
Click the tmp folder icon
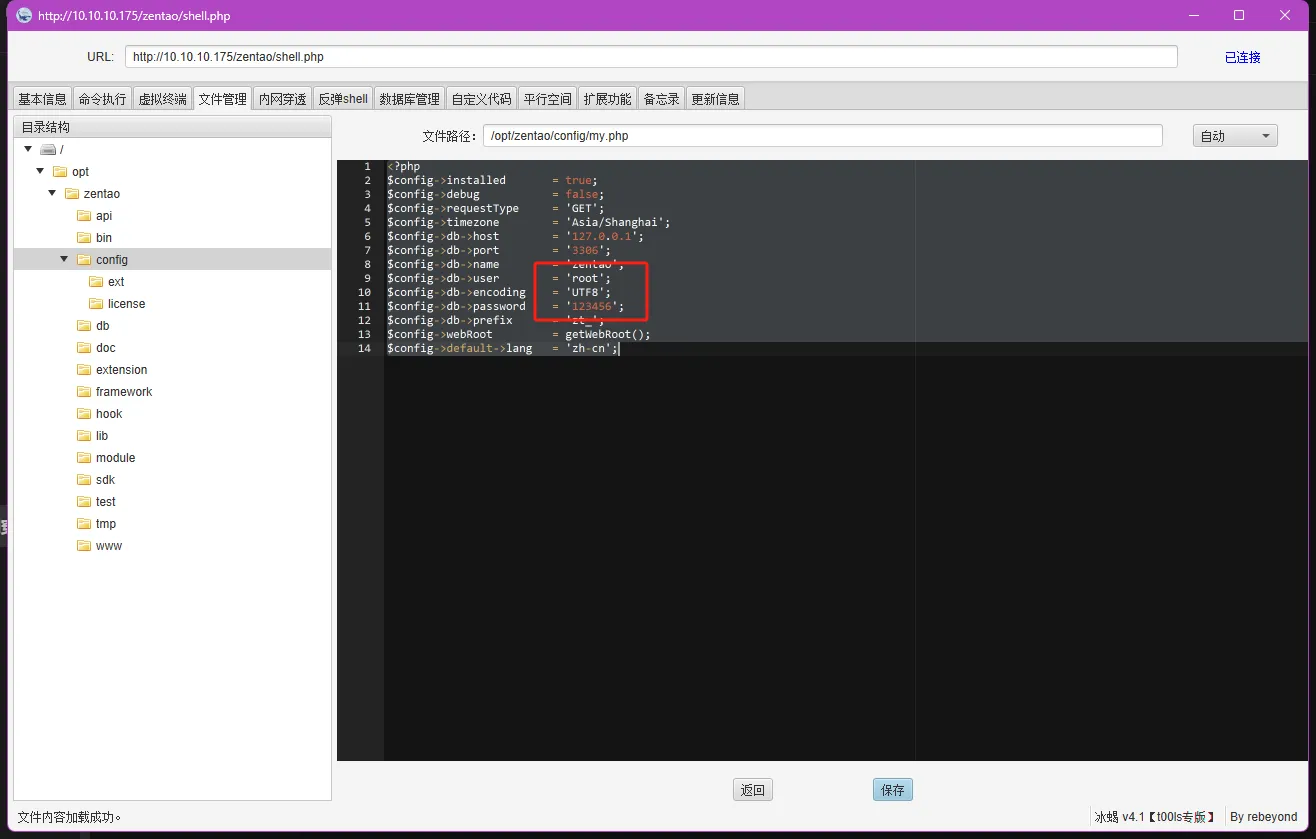(84, 524)
